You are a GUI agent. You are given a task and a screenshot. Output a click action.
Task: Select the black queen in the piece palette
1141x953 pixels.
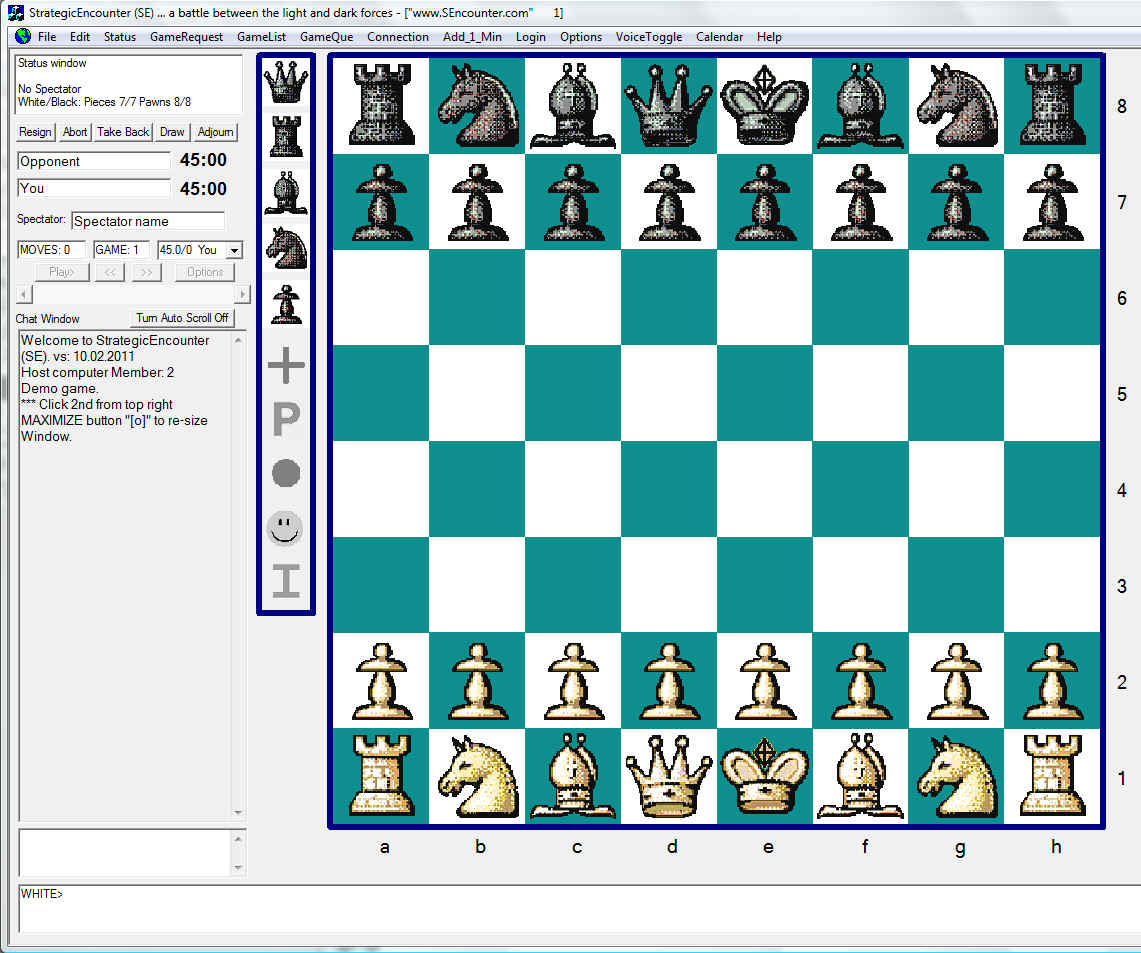285,81
